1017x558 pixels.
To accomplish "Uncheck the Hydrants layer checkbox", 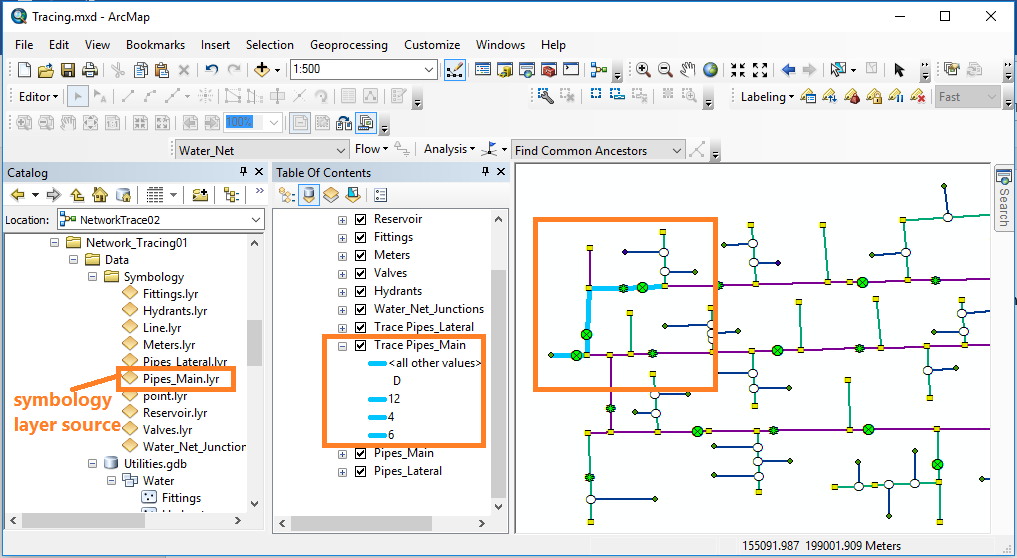I will (x=361, y=291).
